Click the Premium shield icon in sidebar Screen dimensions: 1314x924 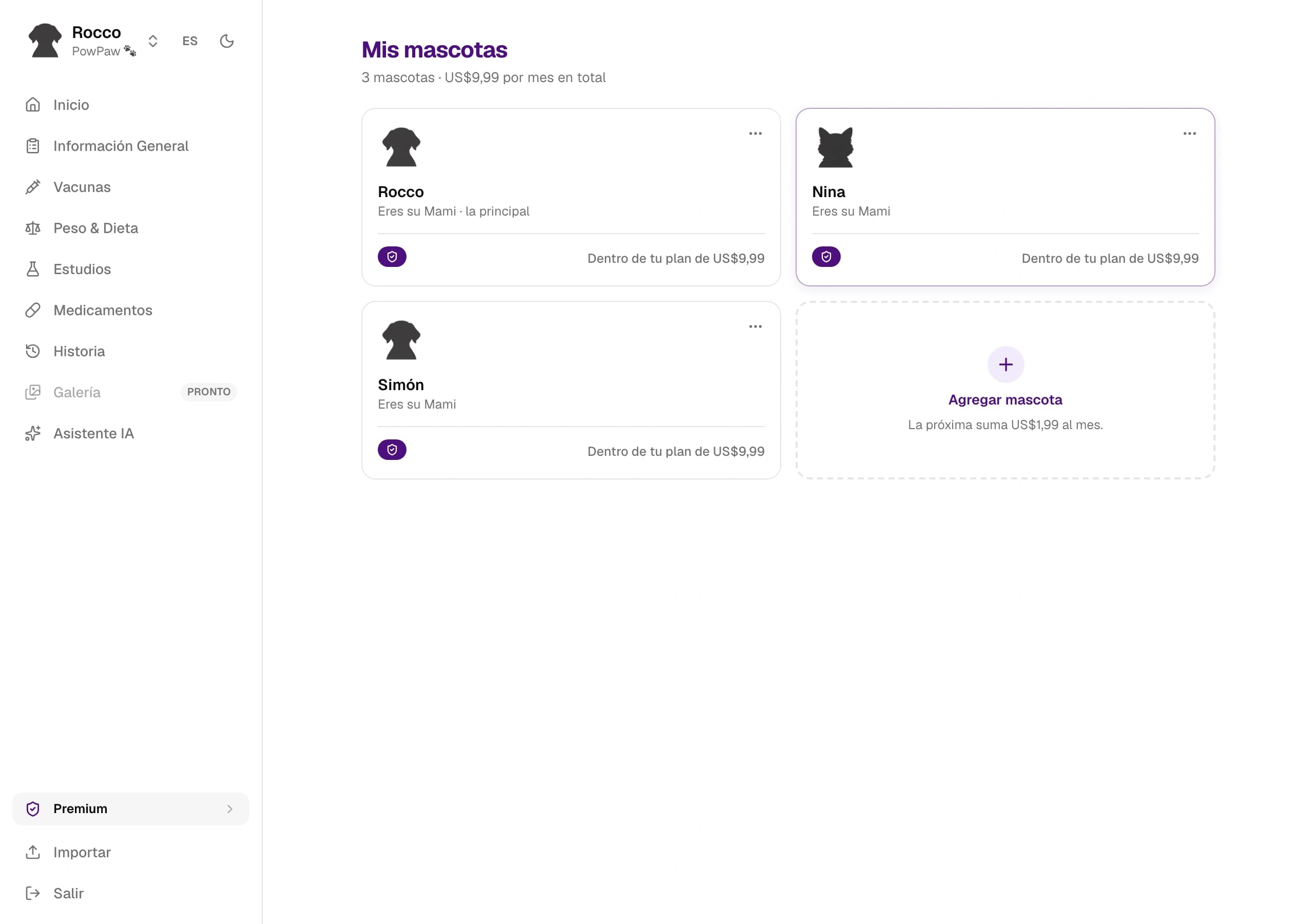(33, 808)
